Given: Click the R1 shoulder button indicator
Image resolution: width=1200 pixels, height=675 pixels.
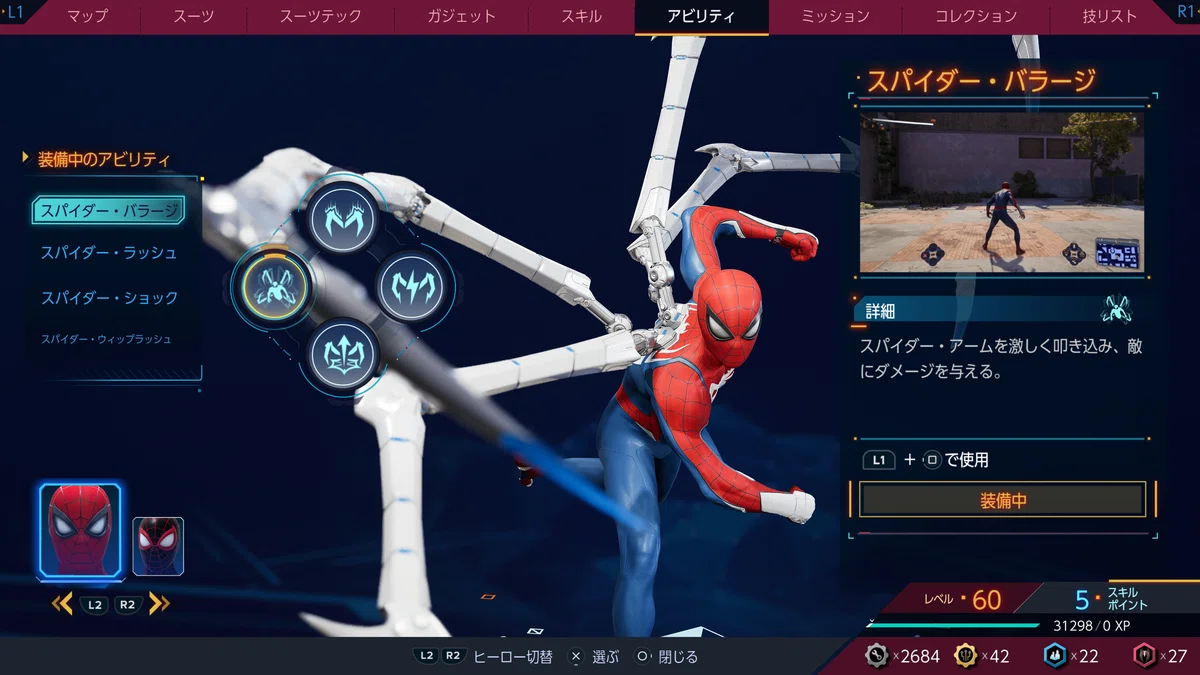Looking at the screenshot, I should tap(1186, 14).
